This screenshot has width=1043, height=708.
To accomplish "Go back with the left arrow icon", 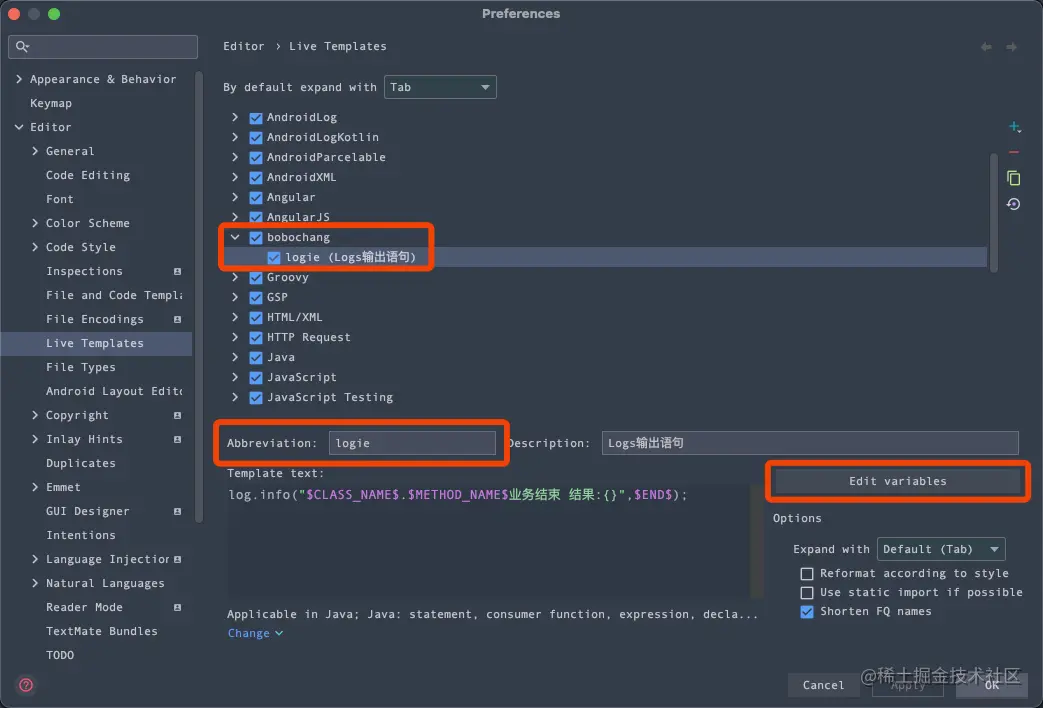I will click(x=986, y=47).
